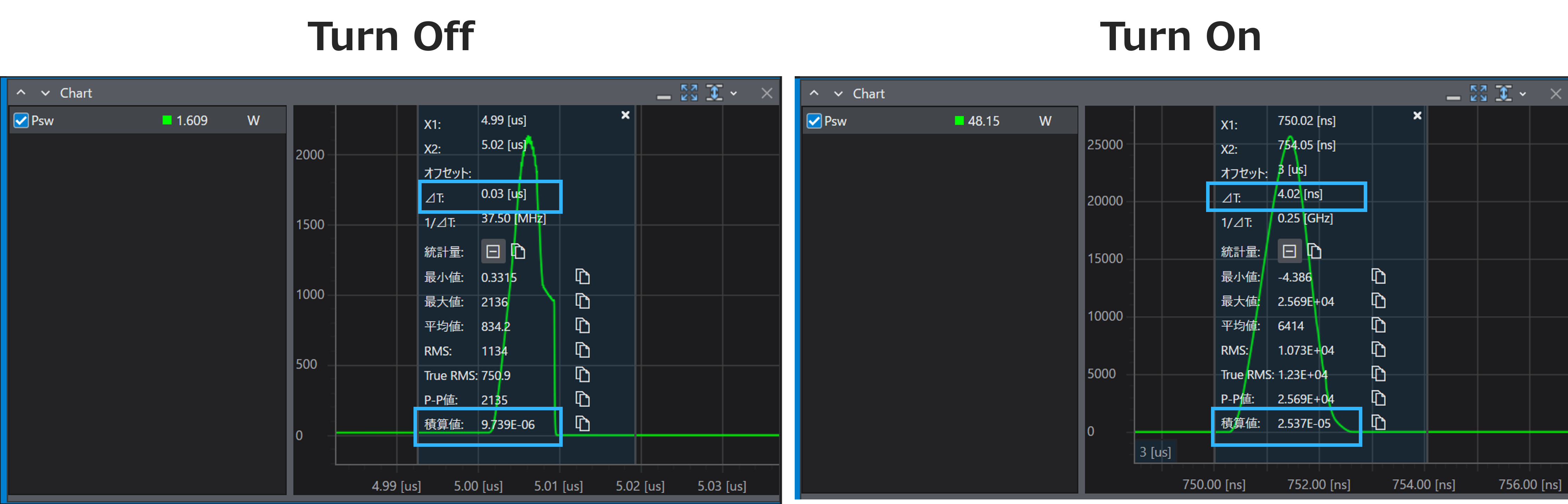This screenshot has height=504, width=1568.
Task: Copy RMS value 1.073E+04
Action: pos(1378,349)
